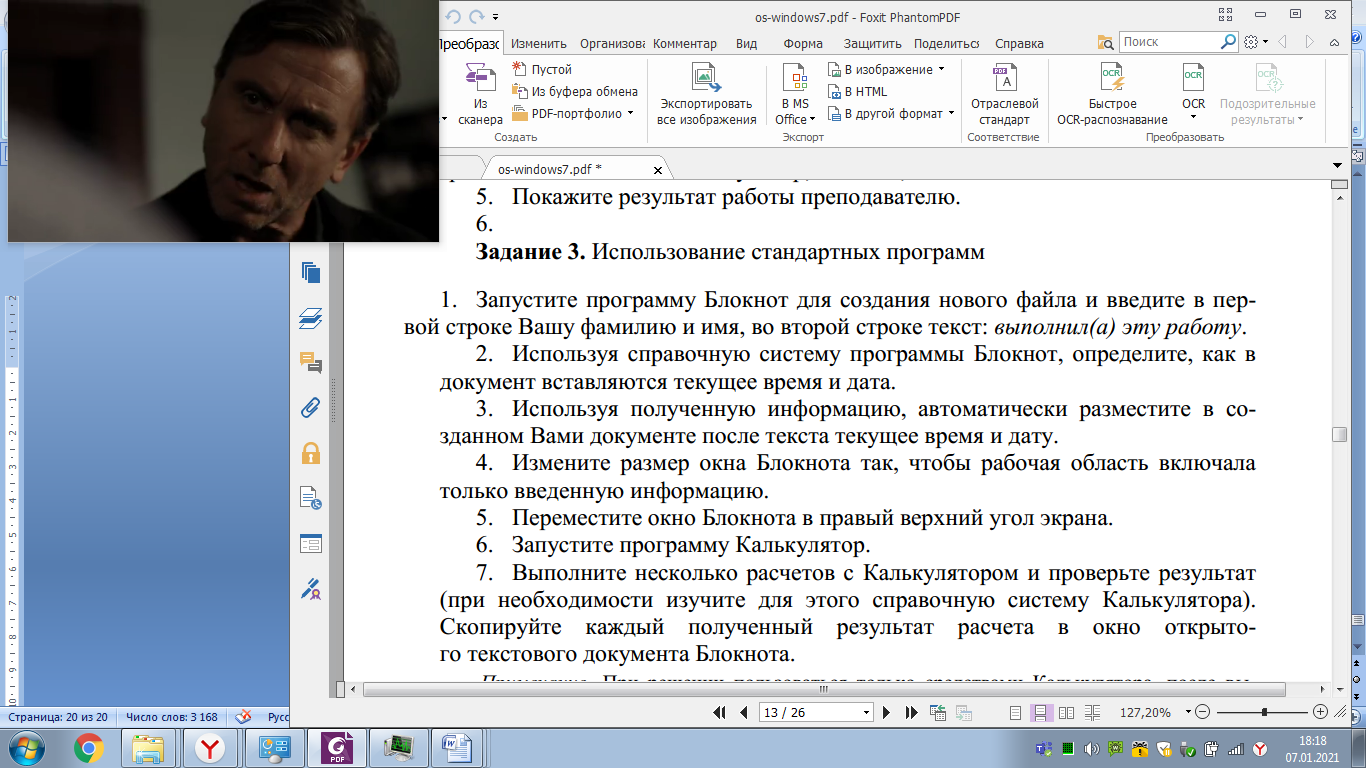The width and height of the screenshot is (1366, 768).
Task: Open the quick access toolbar customize dropdown
Action: click(x=496, y=17)
